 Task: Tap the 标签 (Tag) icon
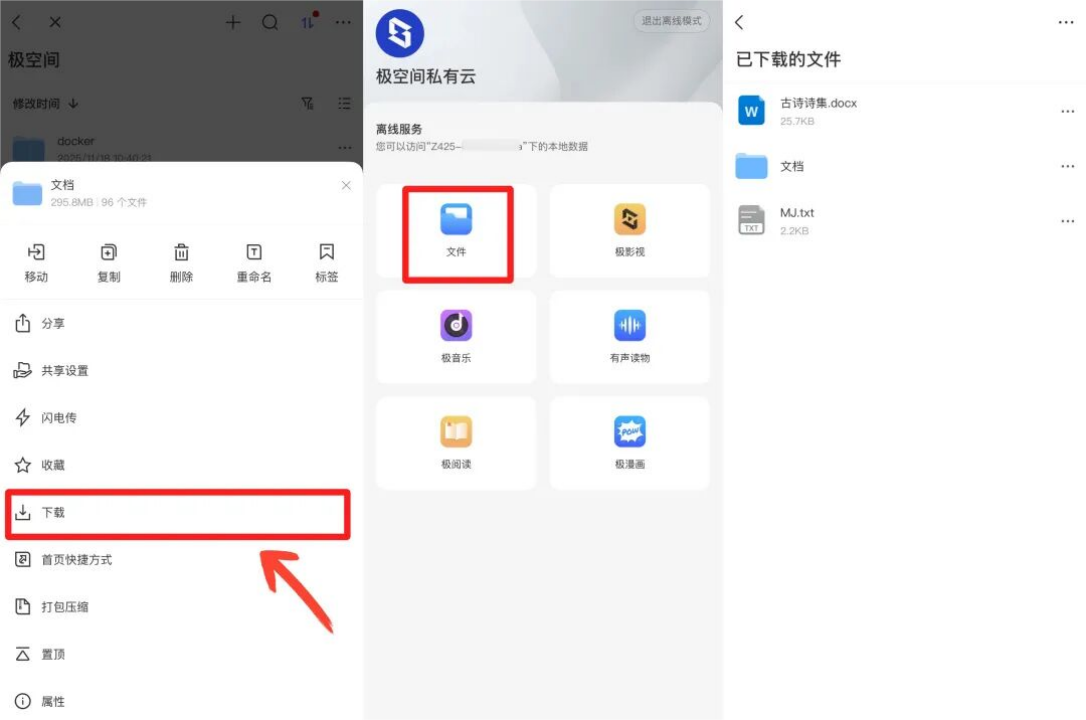tap(326, 253)
